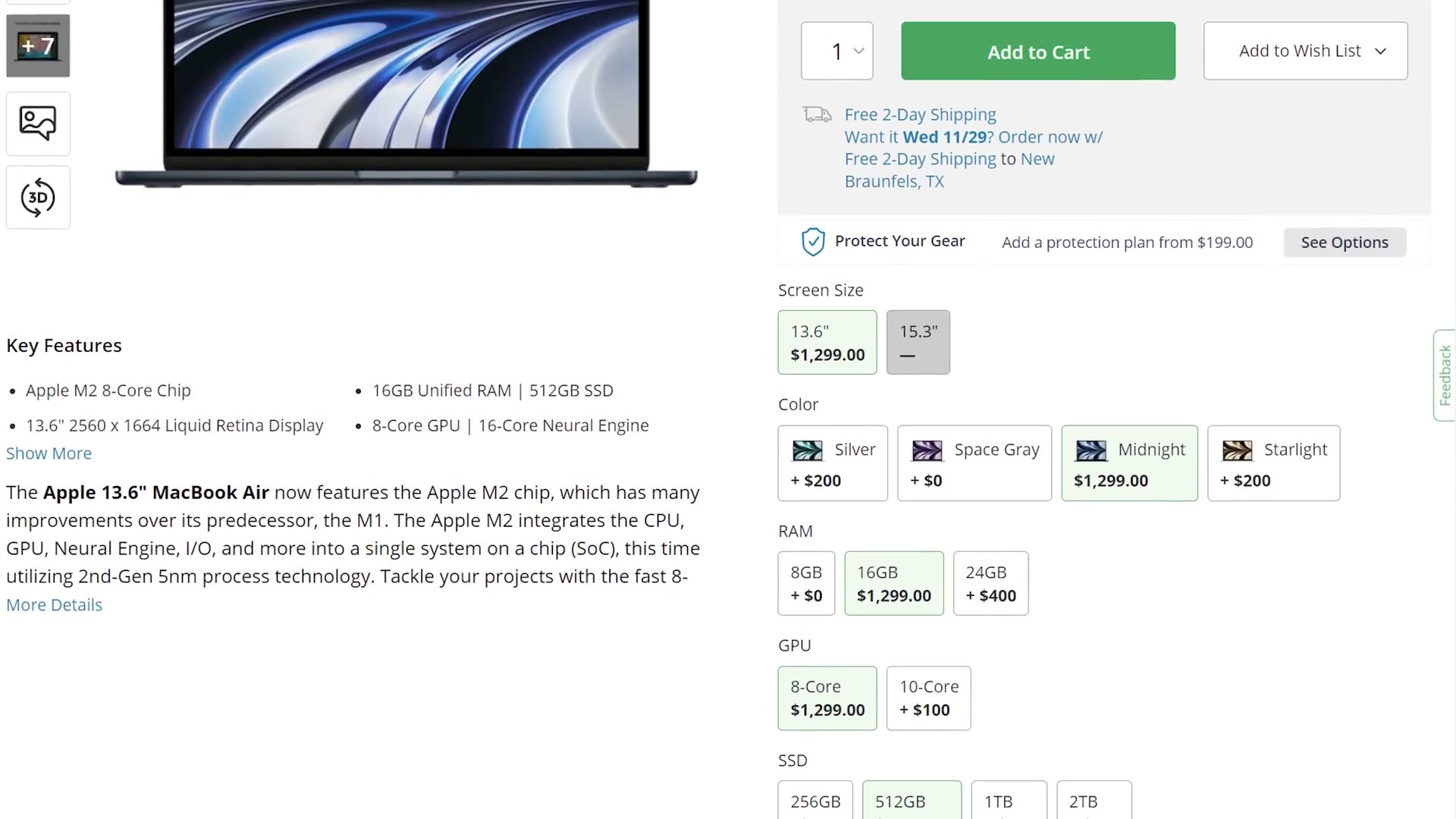Select the 256GB SSD option
The height and width of the screenshot is (819, 1456).
(815, 800)
